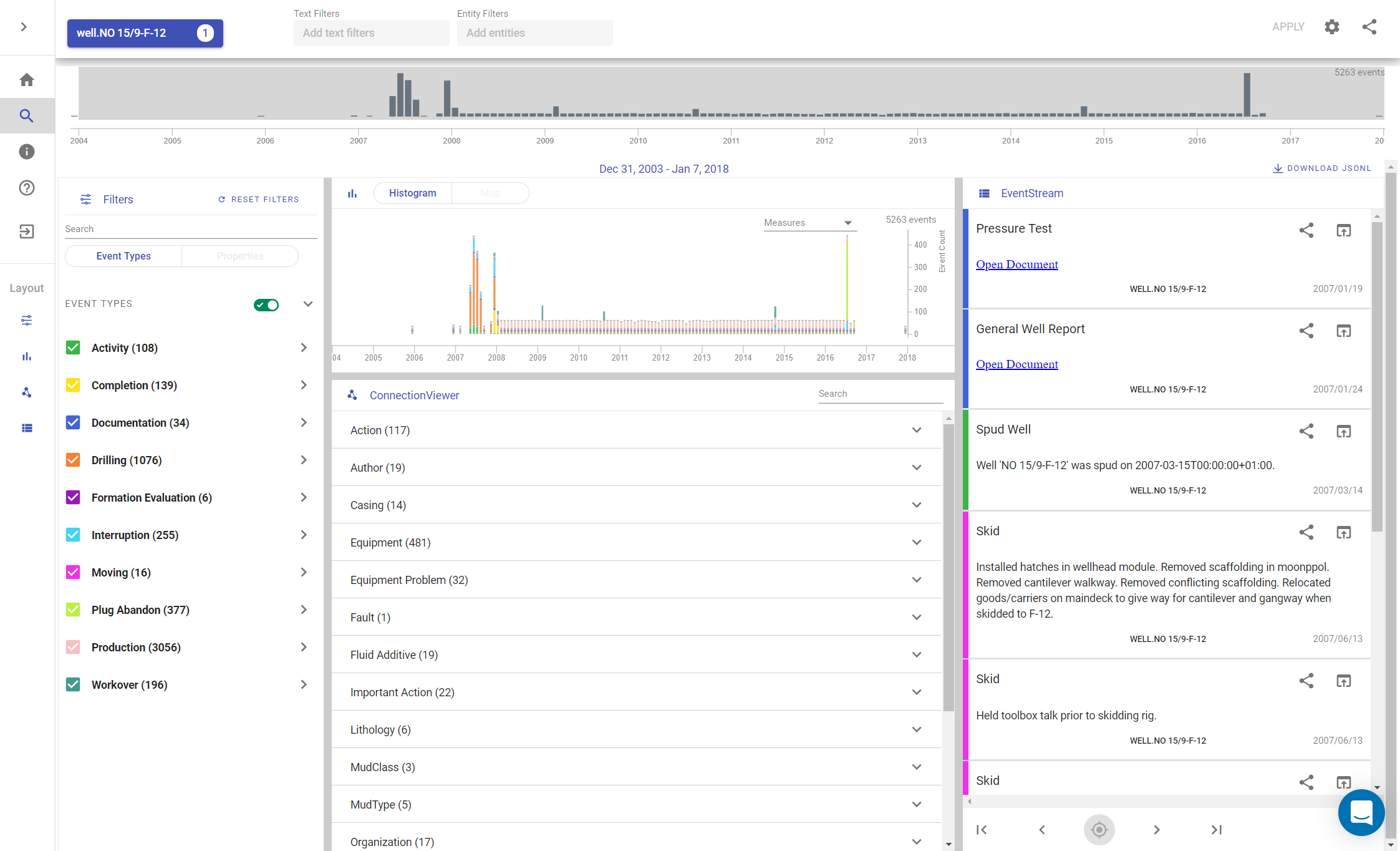
Task: Open the info sidebar icon
Action: click(x=26, y=152)
